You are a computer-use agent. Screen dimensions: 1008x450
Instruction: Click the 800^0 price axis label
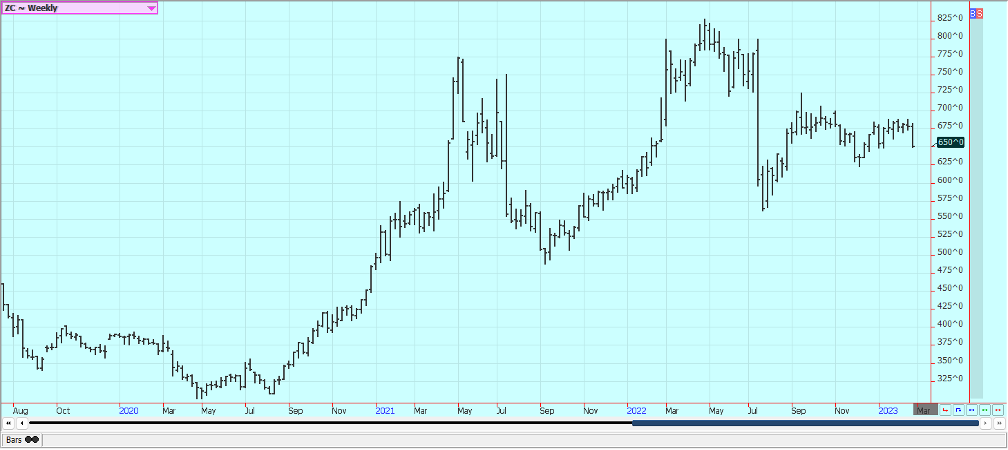tap(951, 36)
